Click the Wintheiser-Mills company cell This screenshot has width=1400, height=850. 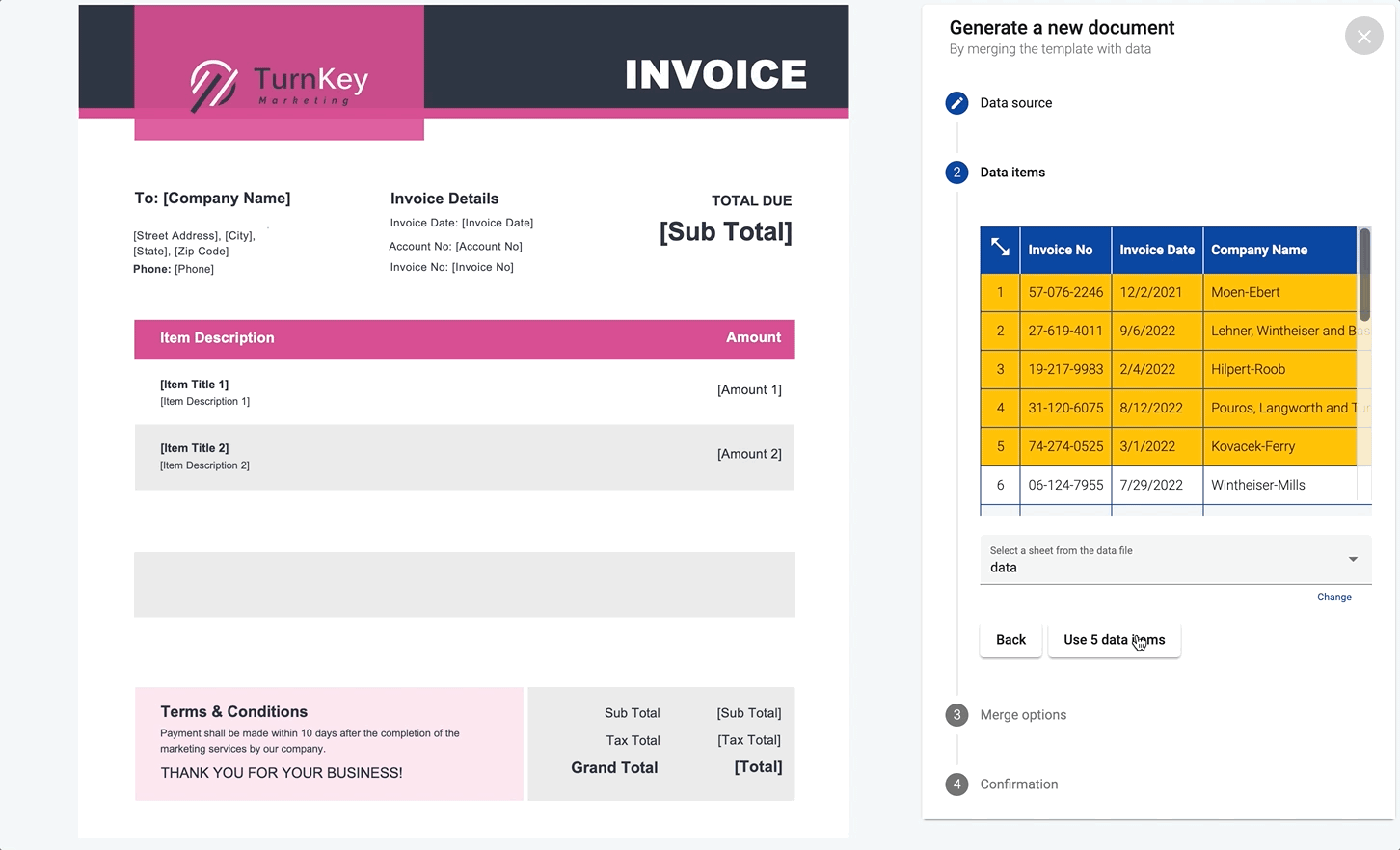tap(1279, 485)
